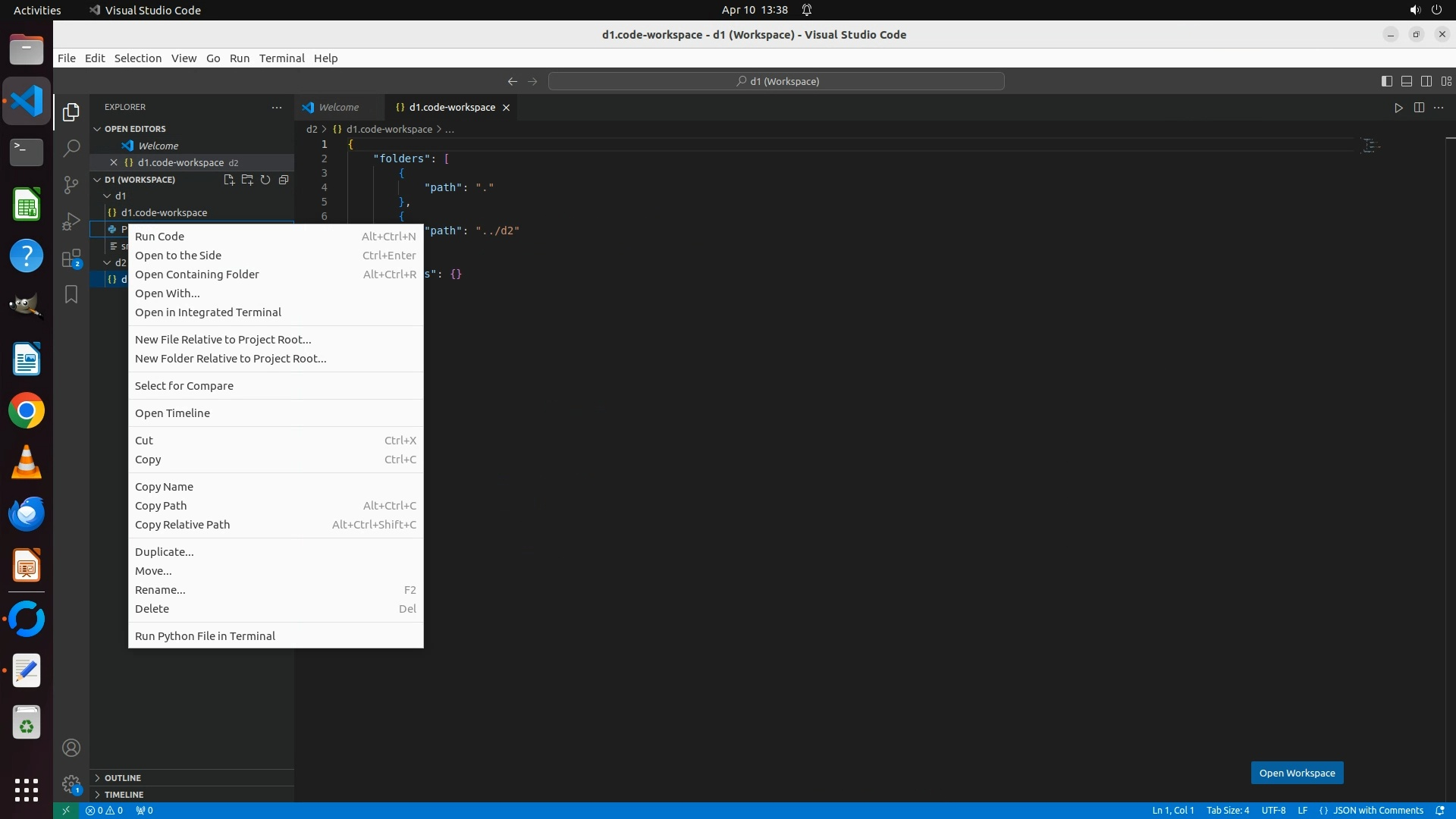The height and width of the screenshot is (819, 1456).
Task: Open the Search view in activity bar
Action: click(x=71, y=149)
